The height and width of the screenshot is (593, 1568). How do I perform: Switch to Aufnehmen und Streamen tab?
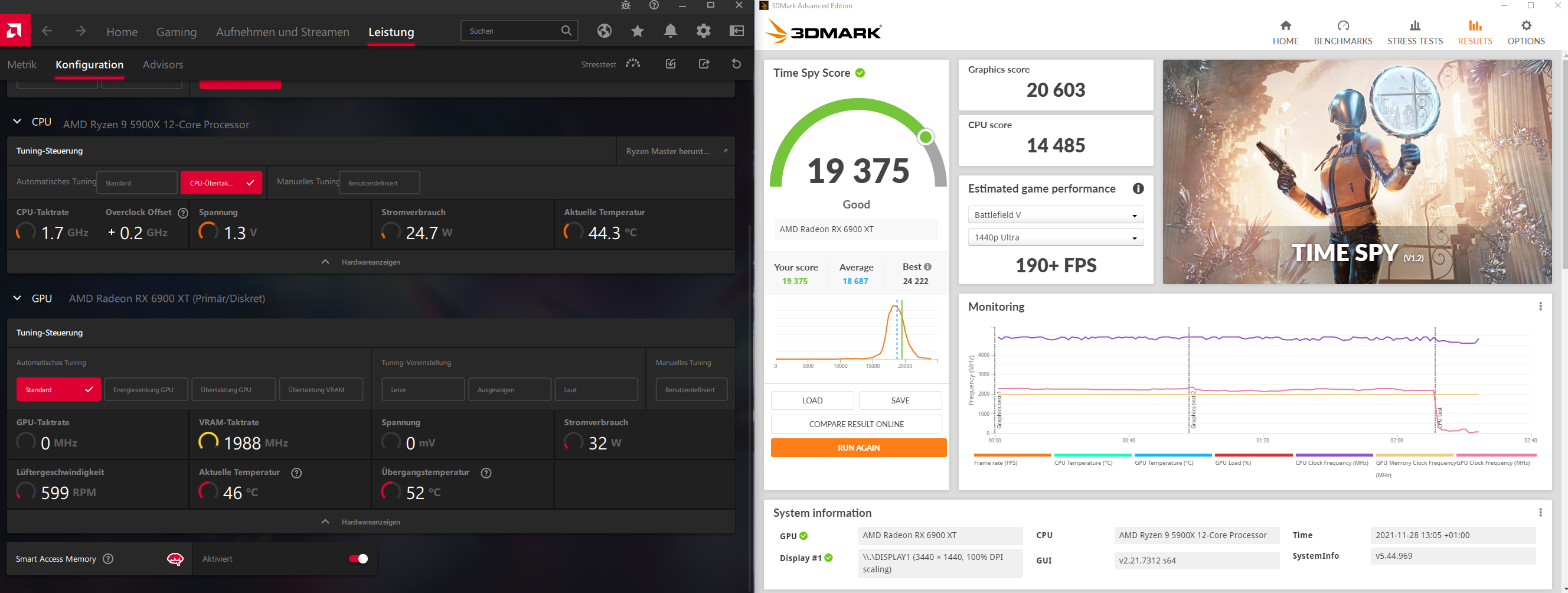click(282, 32)
